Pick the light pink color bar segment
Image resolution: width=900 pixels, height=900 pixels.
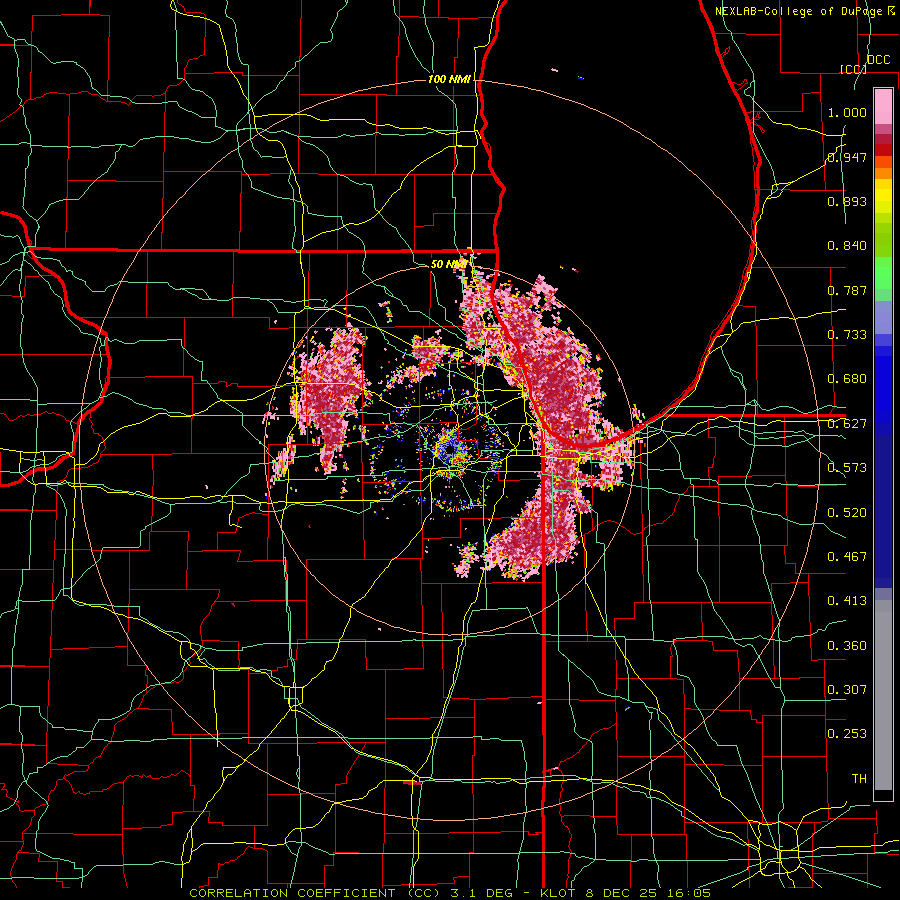tap(883, 106)
